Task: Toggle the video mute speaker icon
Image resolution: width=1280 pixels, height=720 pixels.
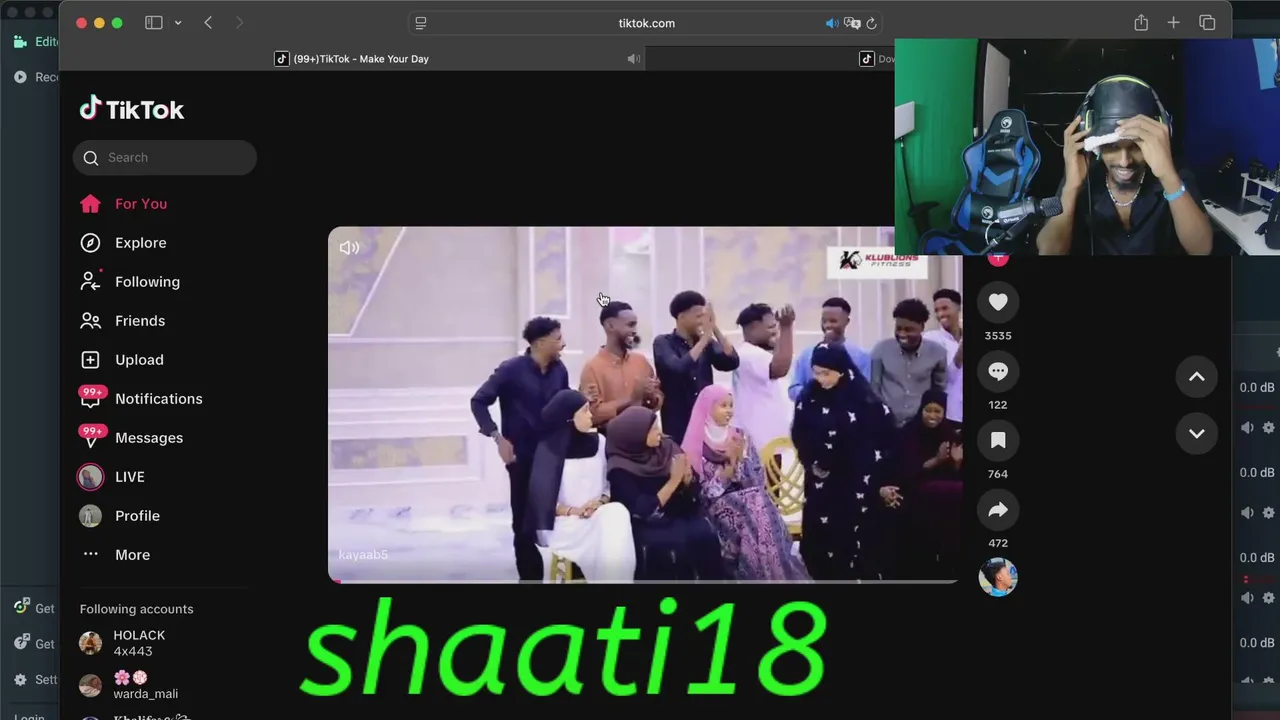Action: tap(349, 248)
